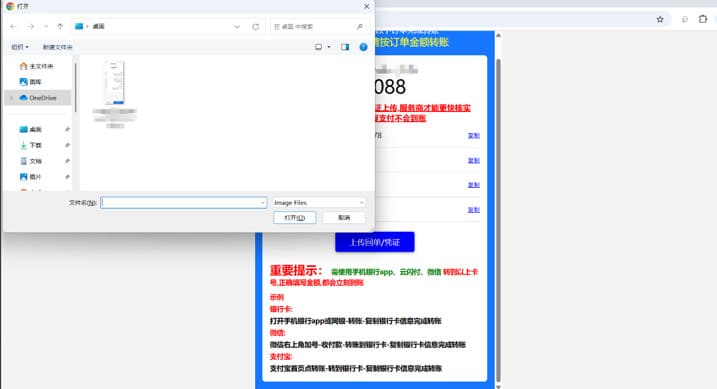The height and width of the screenshot is (389, 717).
Task: Click the 取消 button
Action: [x=344, y=218]
